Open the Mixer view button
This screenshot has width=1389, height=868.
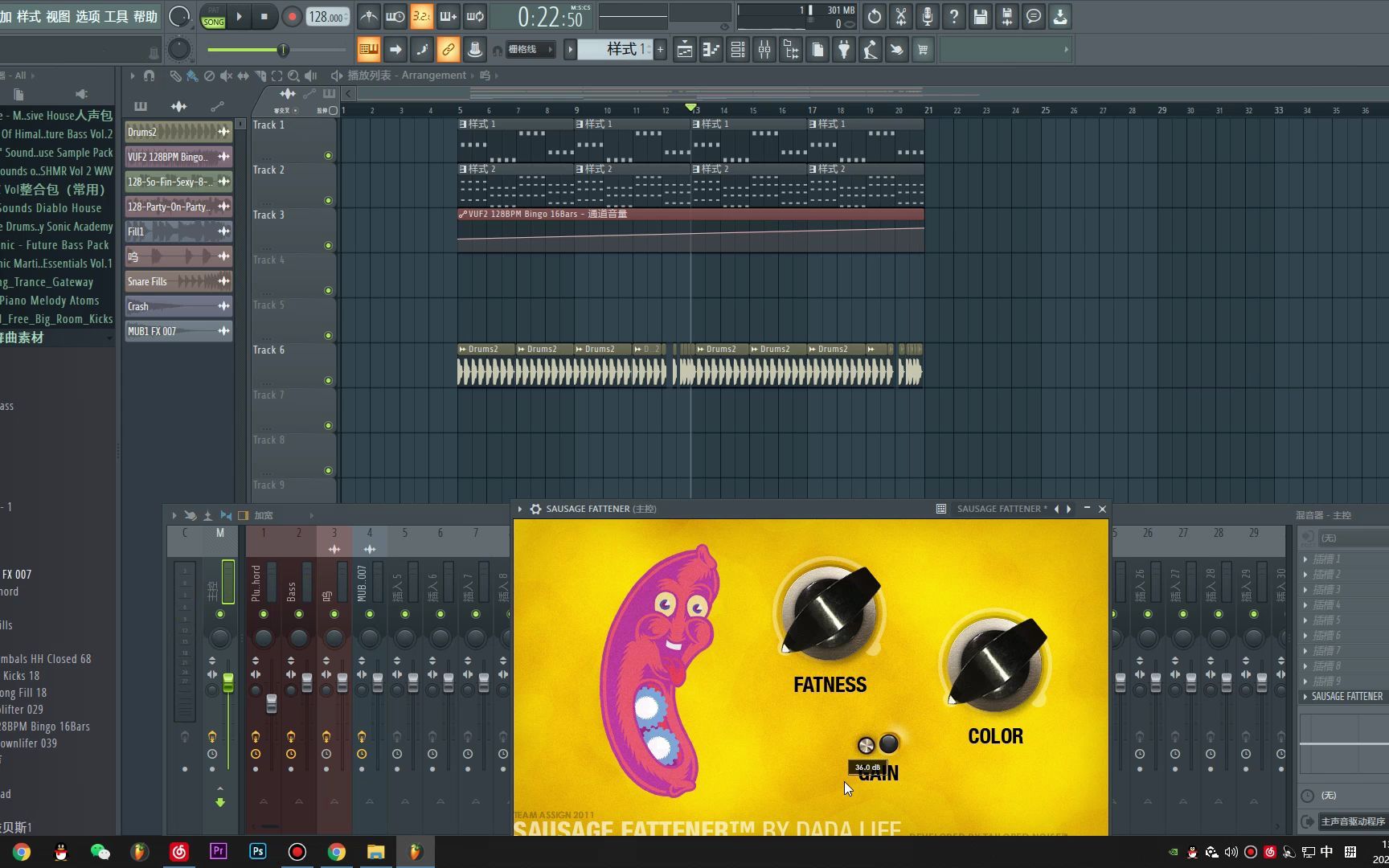[764, 50]
